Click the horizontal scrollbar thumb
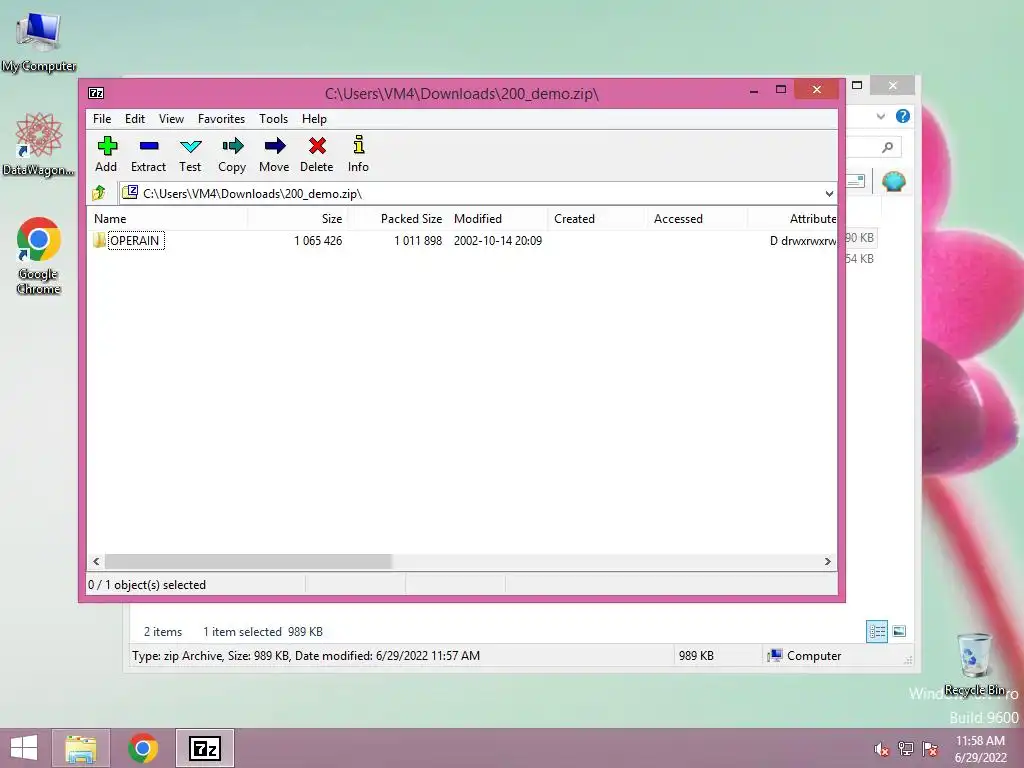This screenshot has height=768, width=1024. pyautogui.click(x=248, y=562)
